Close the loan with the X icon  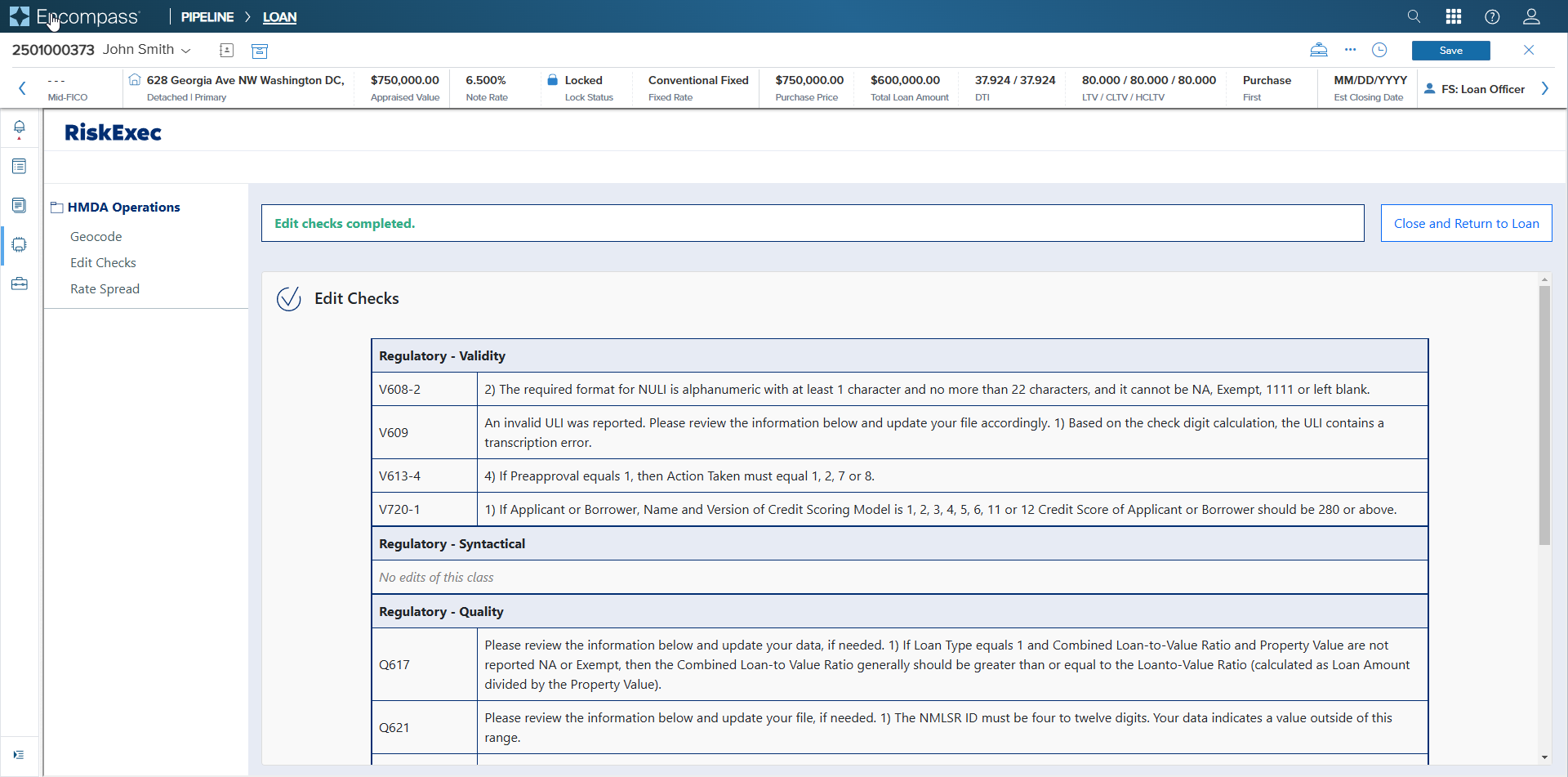pyautogui.click(x=1529, y=50)
